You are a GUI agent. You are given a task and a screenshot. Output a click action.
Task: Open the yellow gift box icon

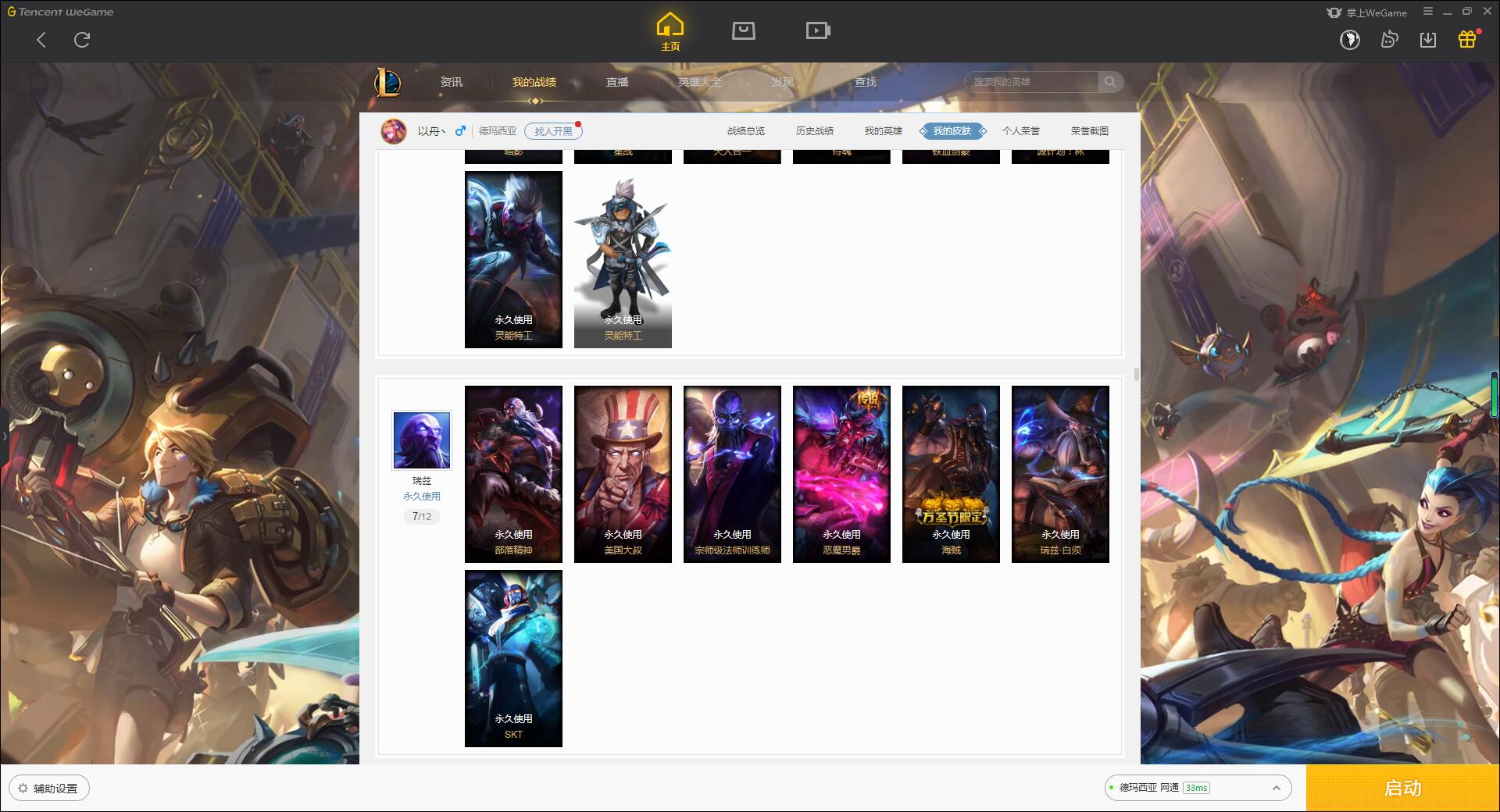1467,39
